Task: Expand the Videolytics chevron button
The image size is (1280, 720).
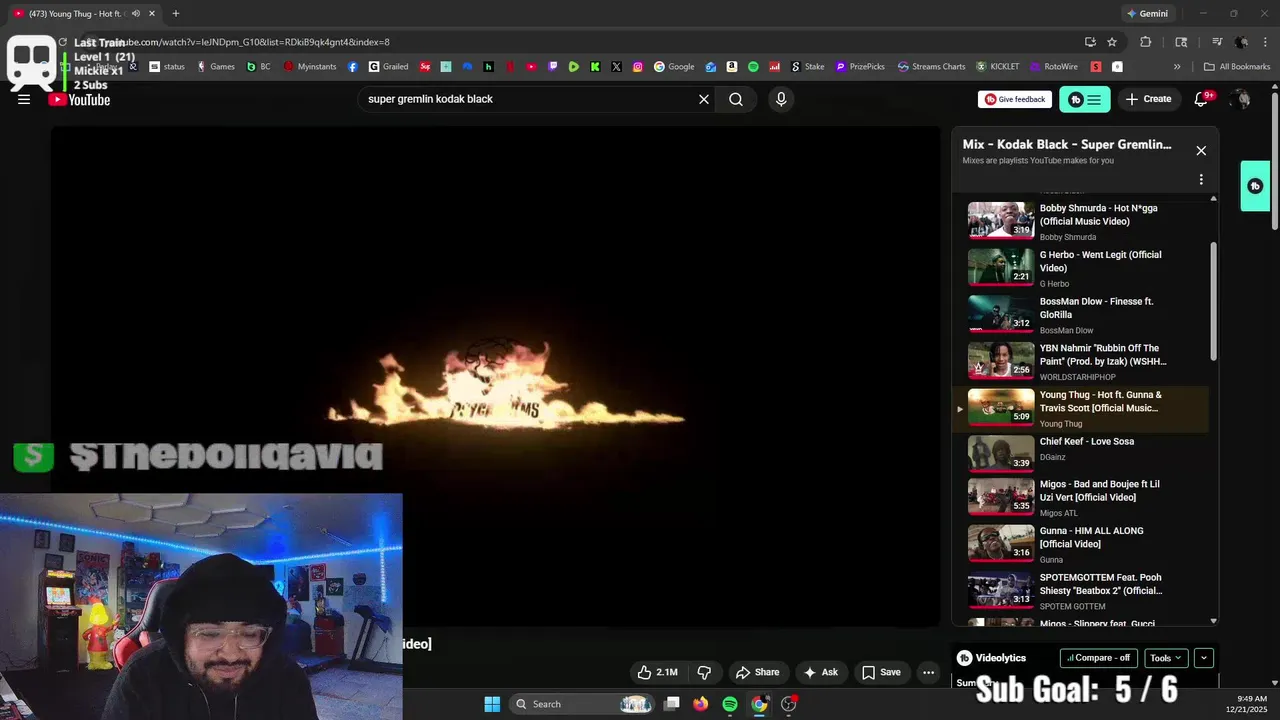Action: 1204,658
